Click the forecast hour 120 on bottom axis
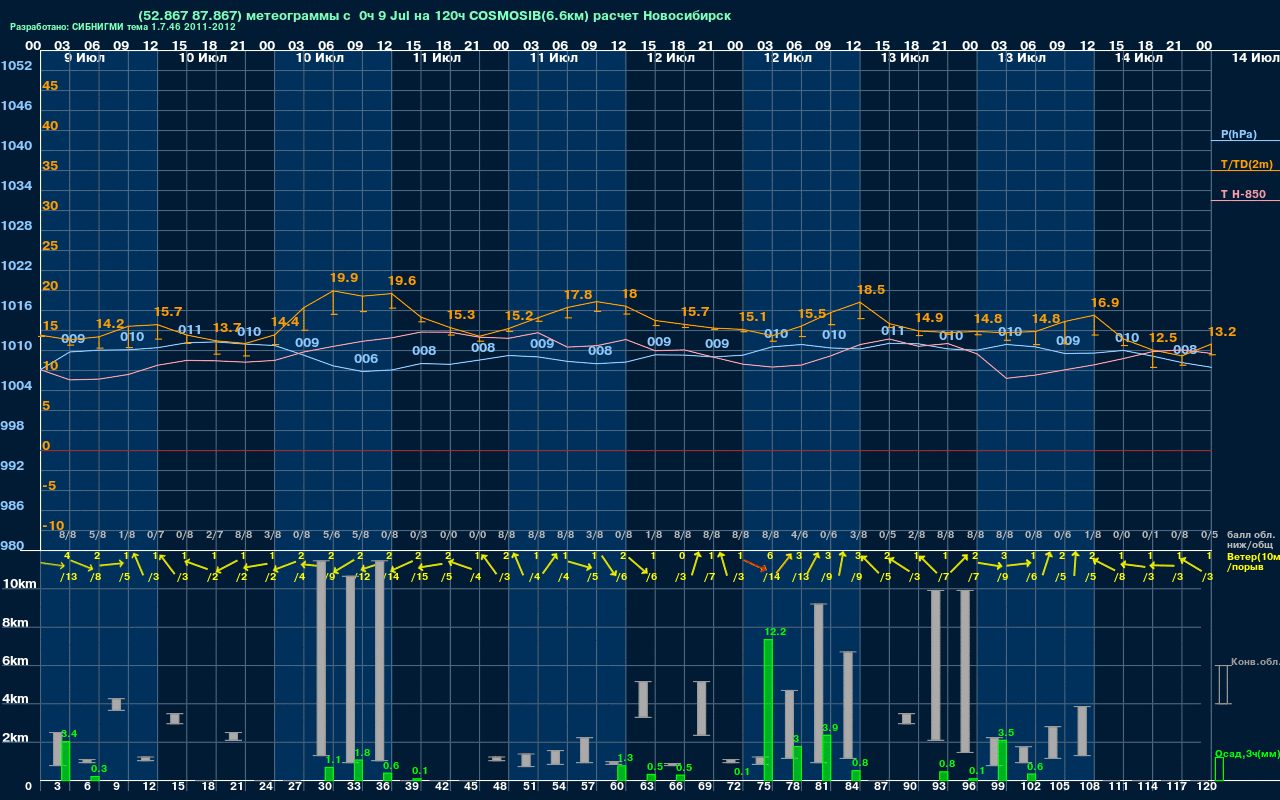The height and width of the screenshot is (800, 1280). click(x=1207, y=788)
